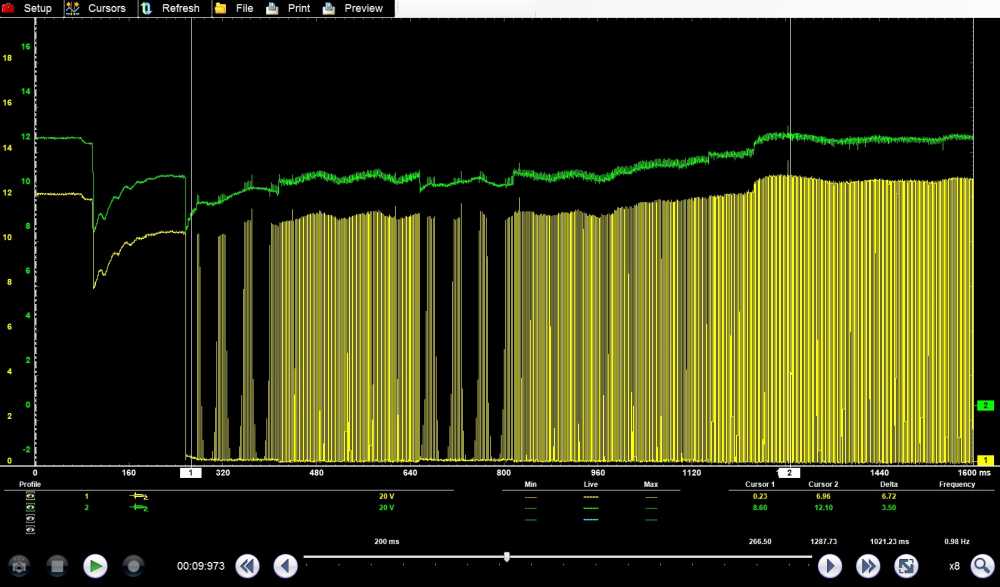Open the Setup menu

[28, 8]
